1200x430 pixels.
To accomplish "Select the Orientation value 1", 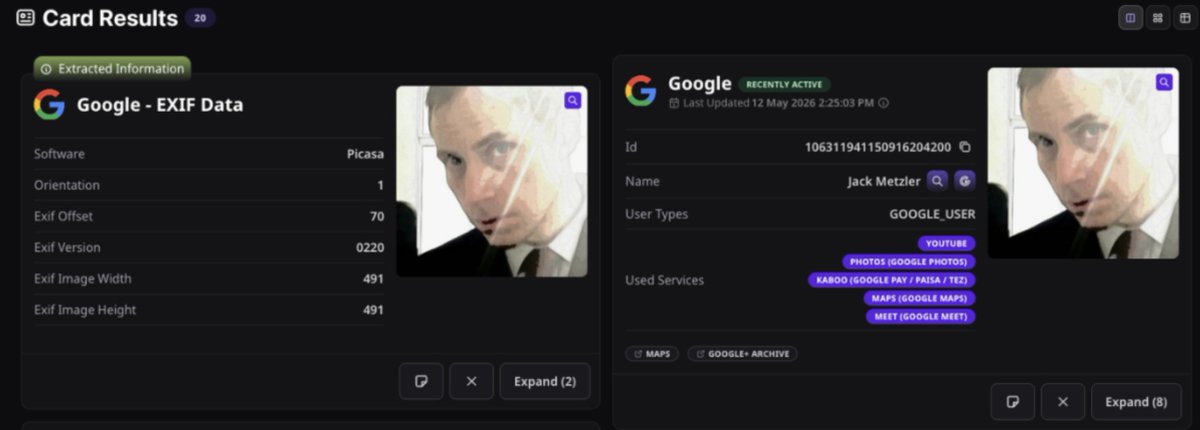I will 380,185.
